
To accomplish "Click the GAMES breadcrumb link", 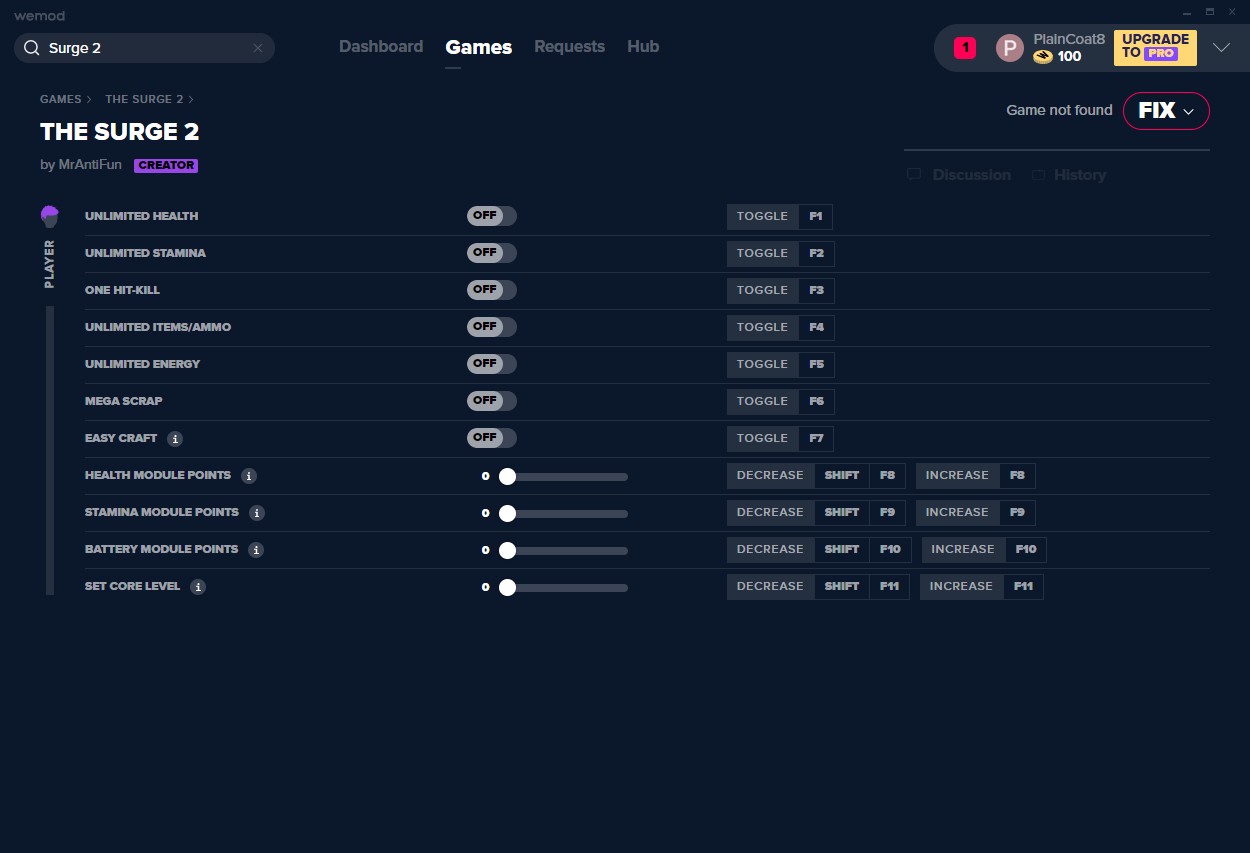I will click(61, 99).
